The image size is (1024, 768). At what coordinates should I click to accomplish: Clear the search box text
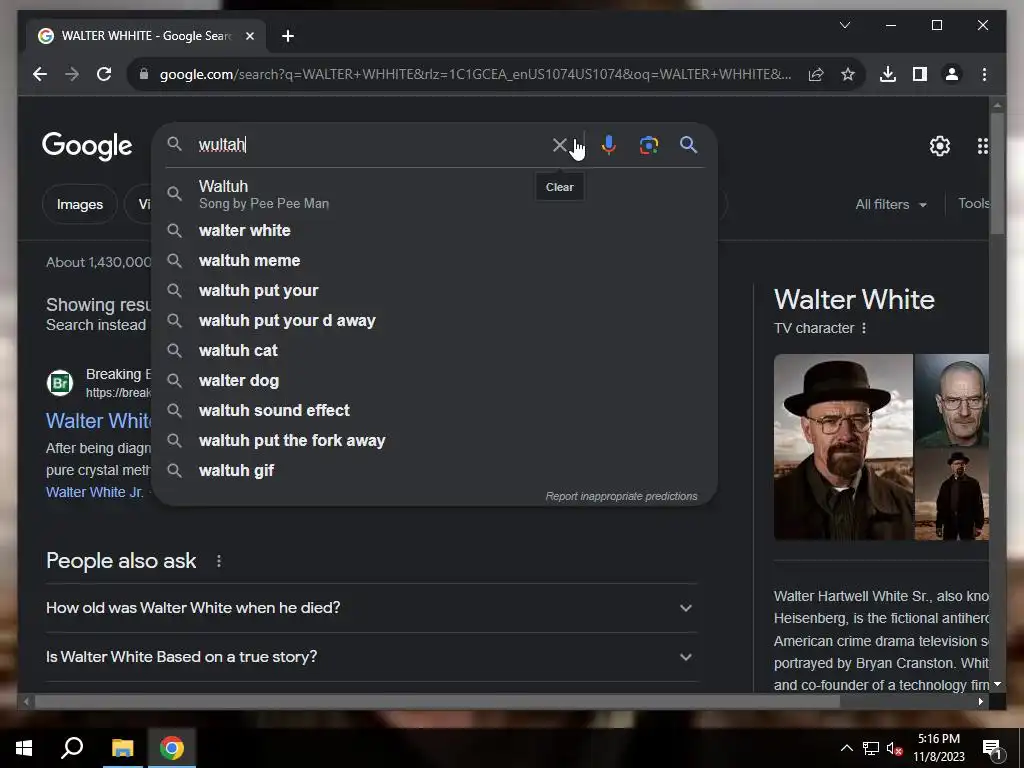[560, 145]
